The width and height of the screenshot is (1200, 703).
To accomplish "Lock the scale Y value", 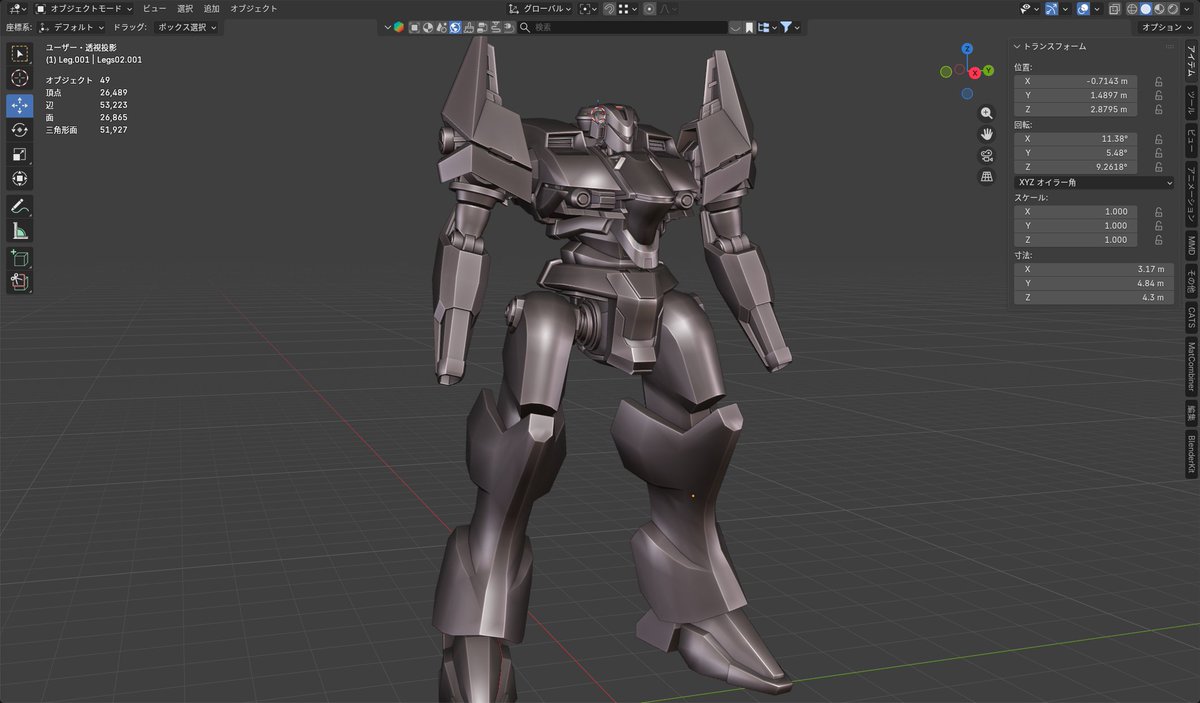I will pyautogui.click(x=1158, y=226).
